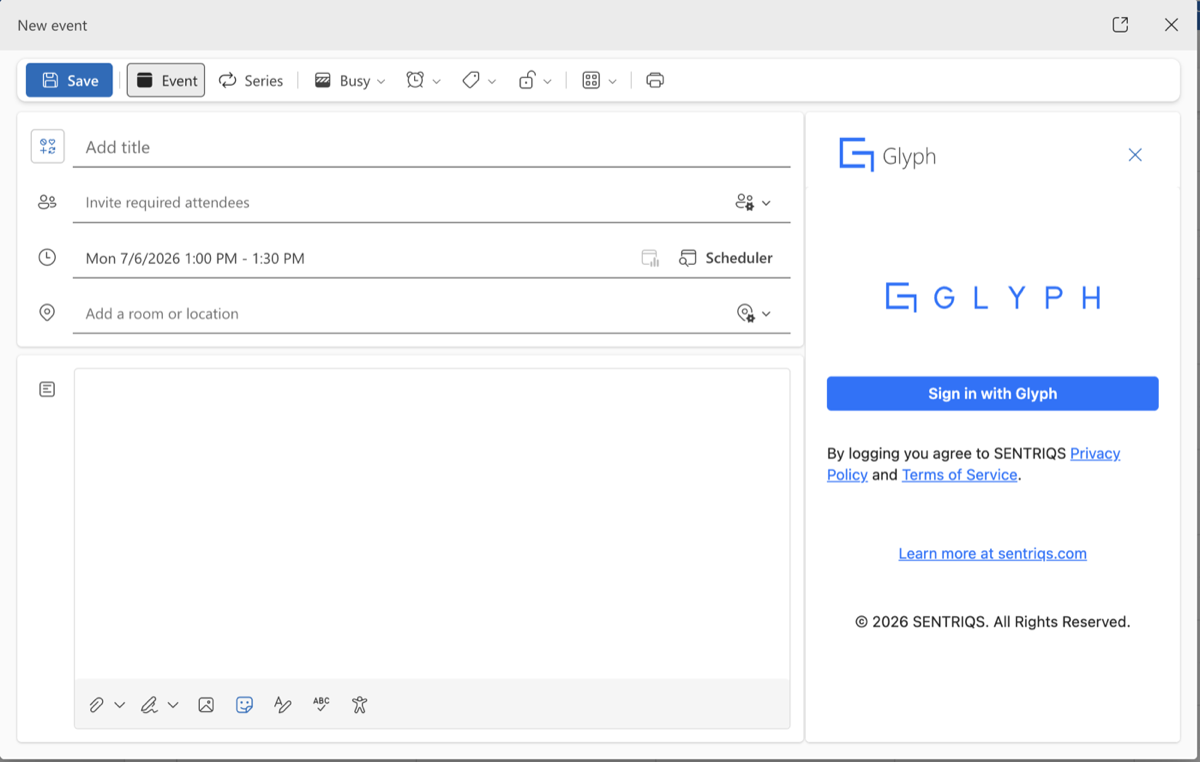The image size is (1200, 762).
Task: Click the reminder alarm clock icon
Action: coord(415,80)
